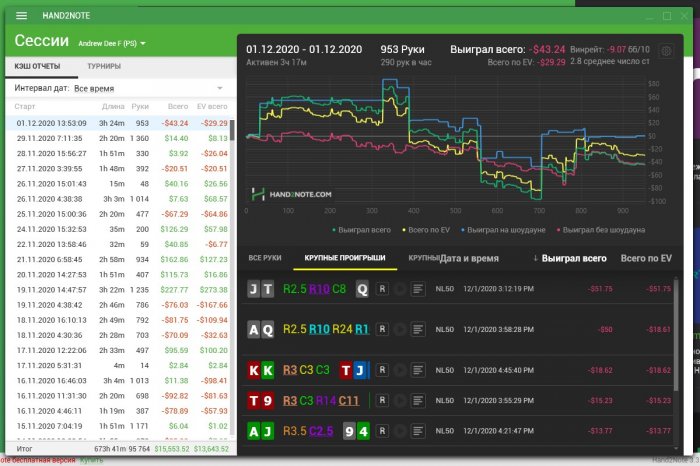Open the Andrew Dee F (PS) player dropdown
700x466 pixels.
112,44
